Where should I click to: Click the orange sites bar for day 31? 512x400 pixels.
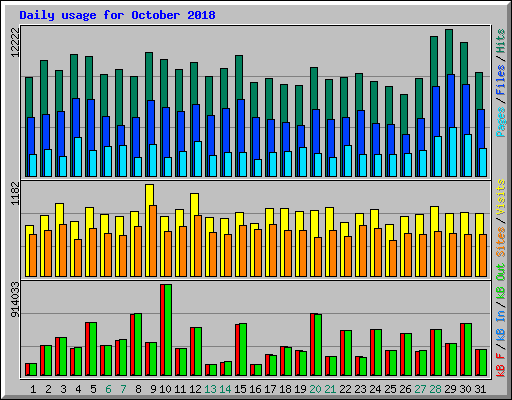483,256
